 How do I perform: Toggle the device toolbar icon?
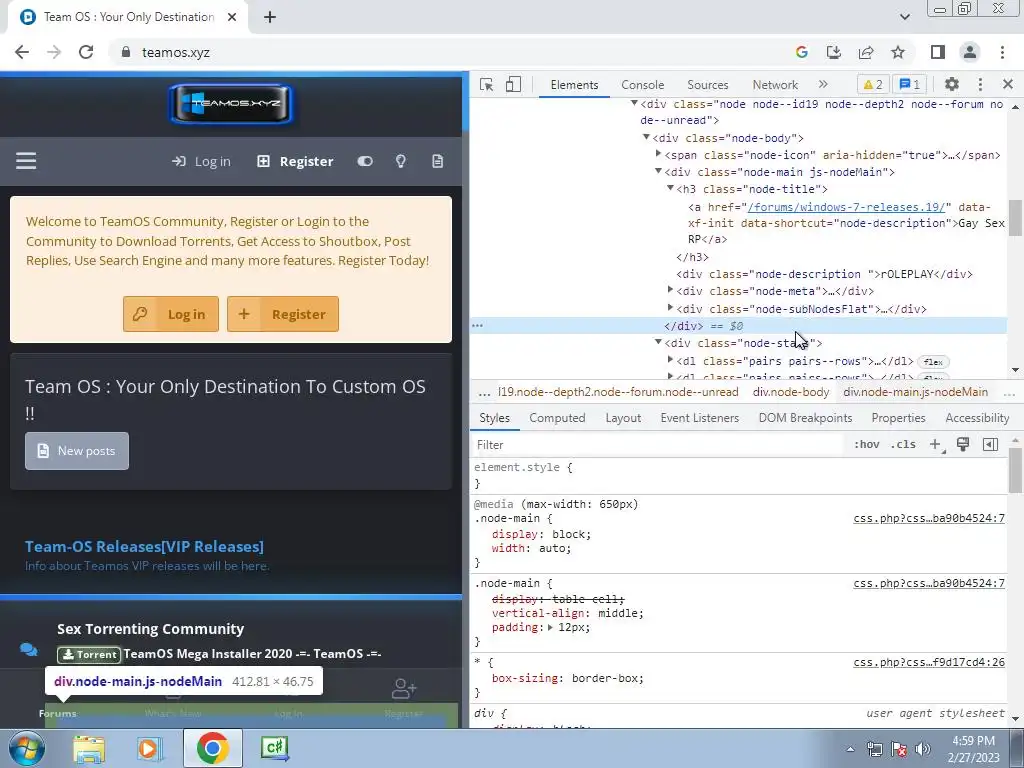click(x=513, y=85)
